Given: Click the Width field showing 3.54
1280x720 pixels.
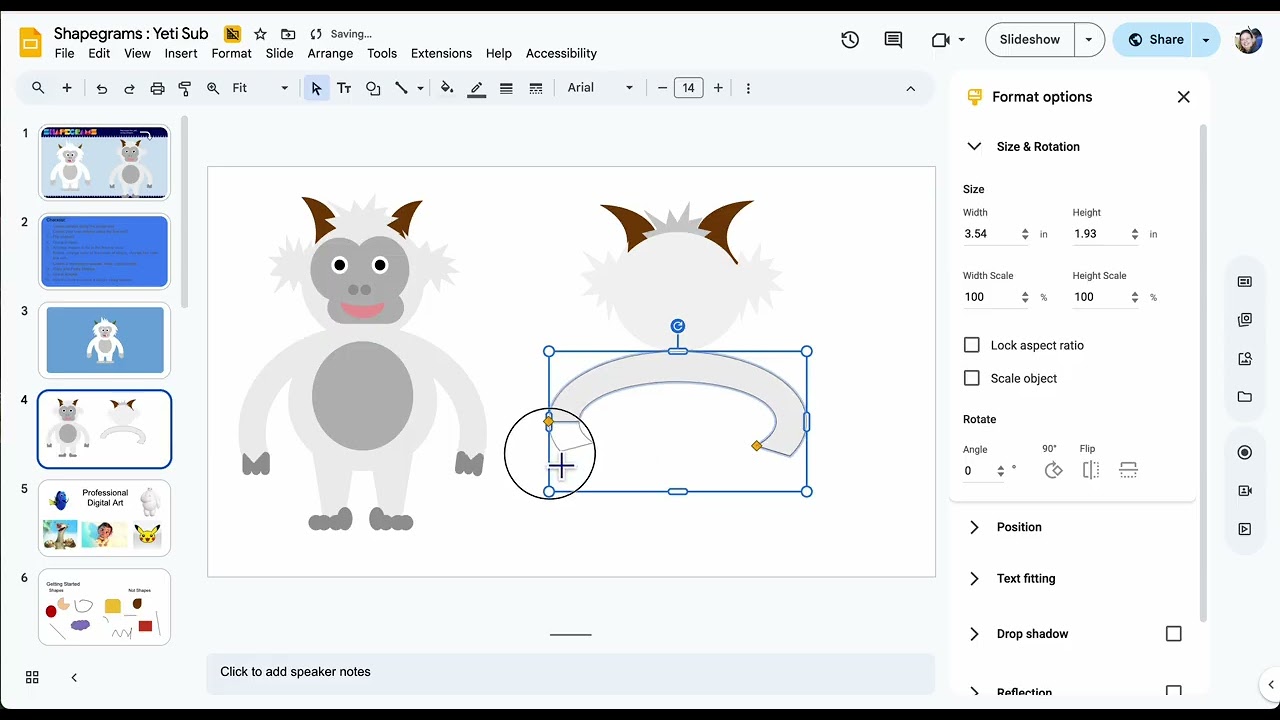Looking at the screenshot, I should 989,234.
